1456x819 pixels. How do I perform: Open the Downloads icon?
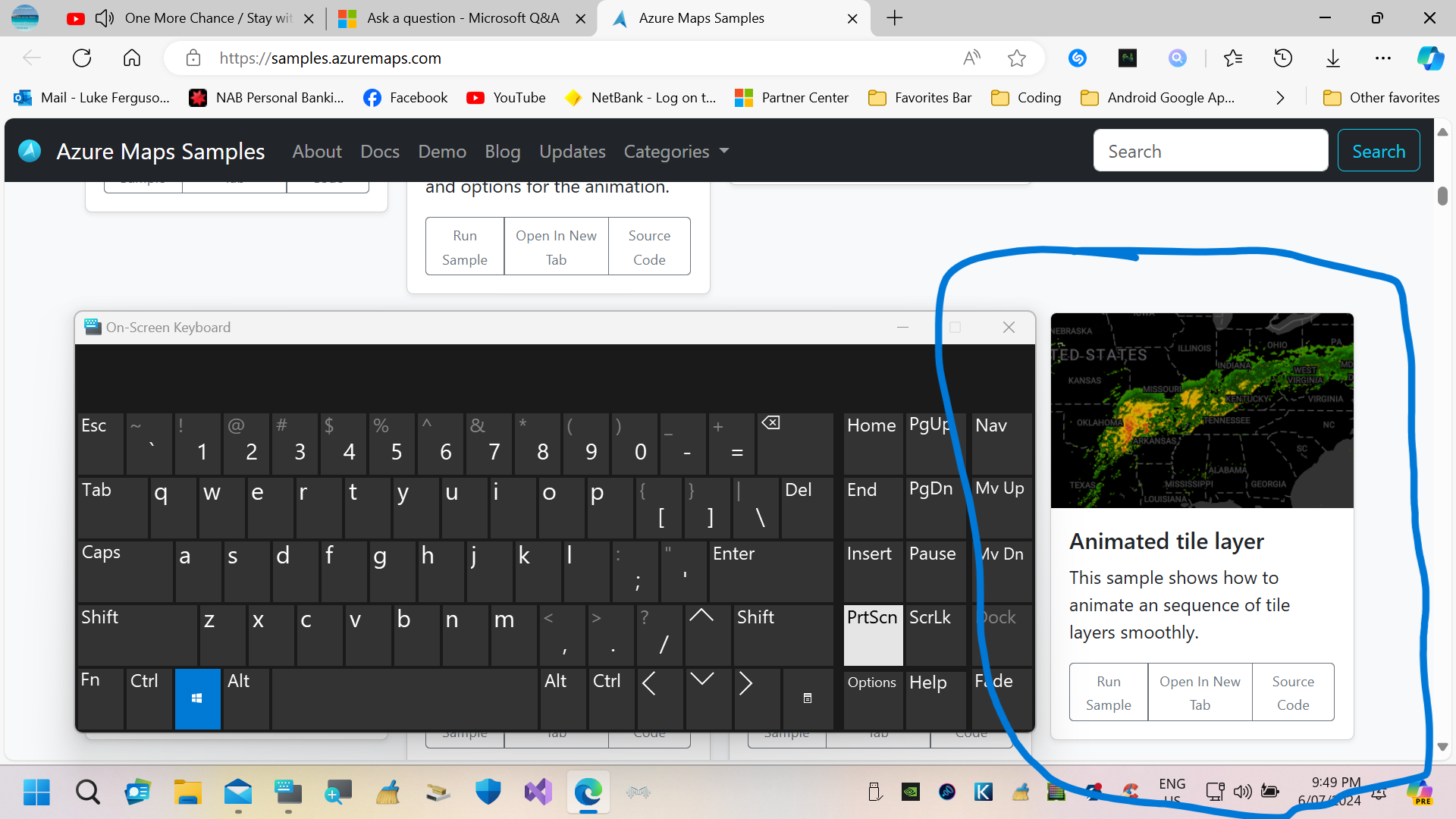1333,58
